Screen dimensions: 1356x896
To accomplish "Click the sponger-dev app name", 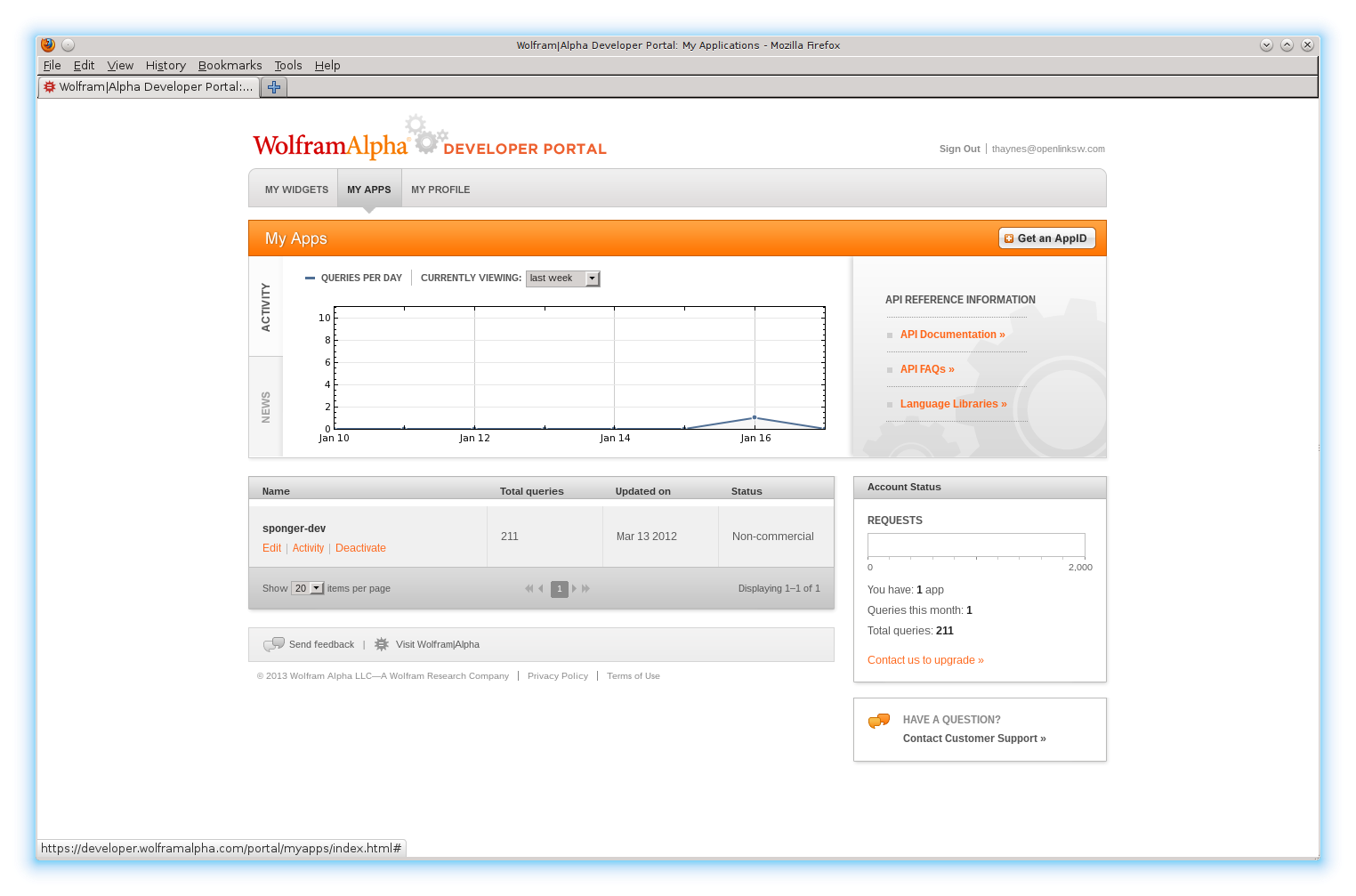I will [x=294, y=529].
